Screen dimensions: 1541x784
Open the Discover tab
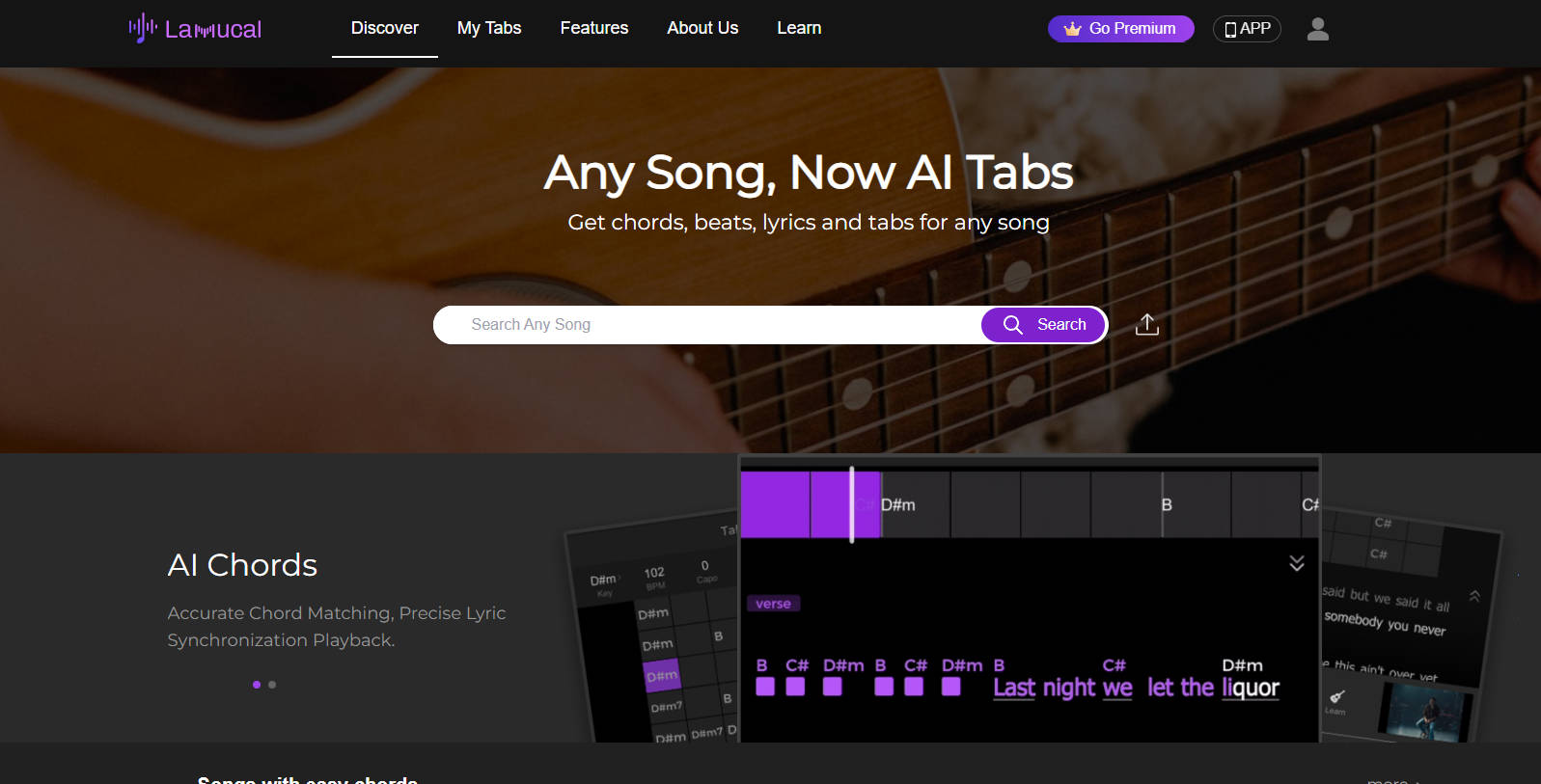[x=384, y=29]
